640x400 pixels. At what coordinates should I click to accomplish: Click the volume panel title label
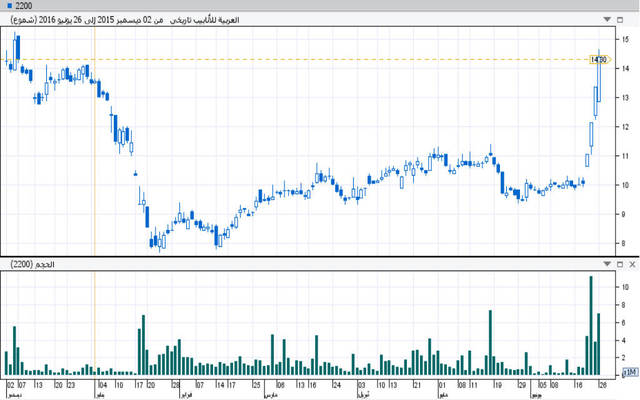coord(33,264)
